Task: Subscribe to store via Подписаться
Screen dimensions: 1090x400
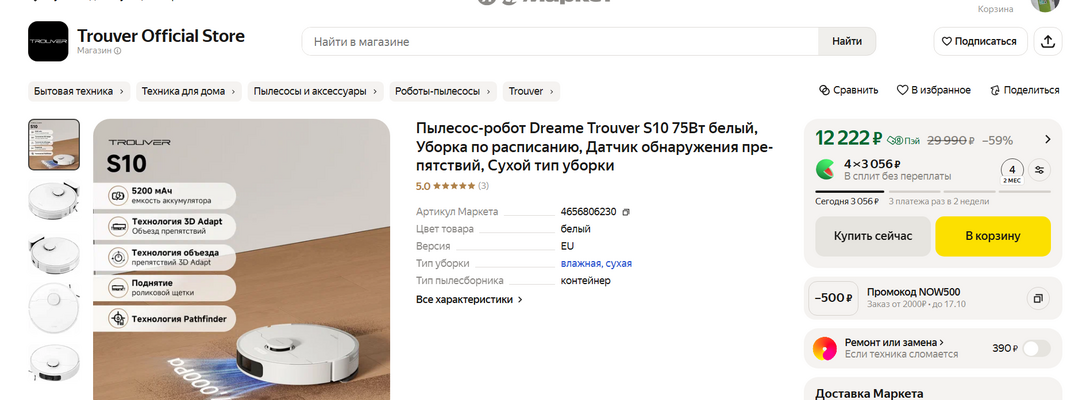Action: pyautogui.click(x=977, y=41)
